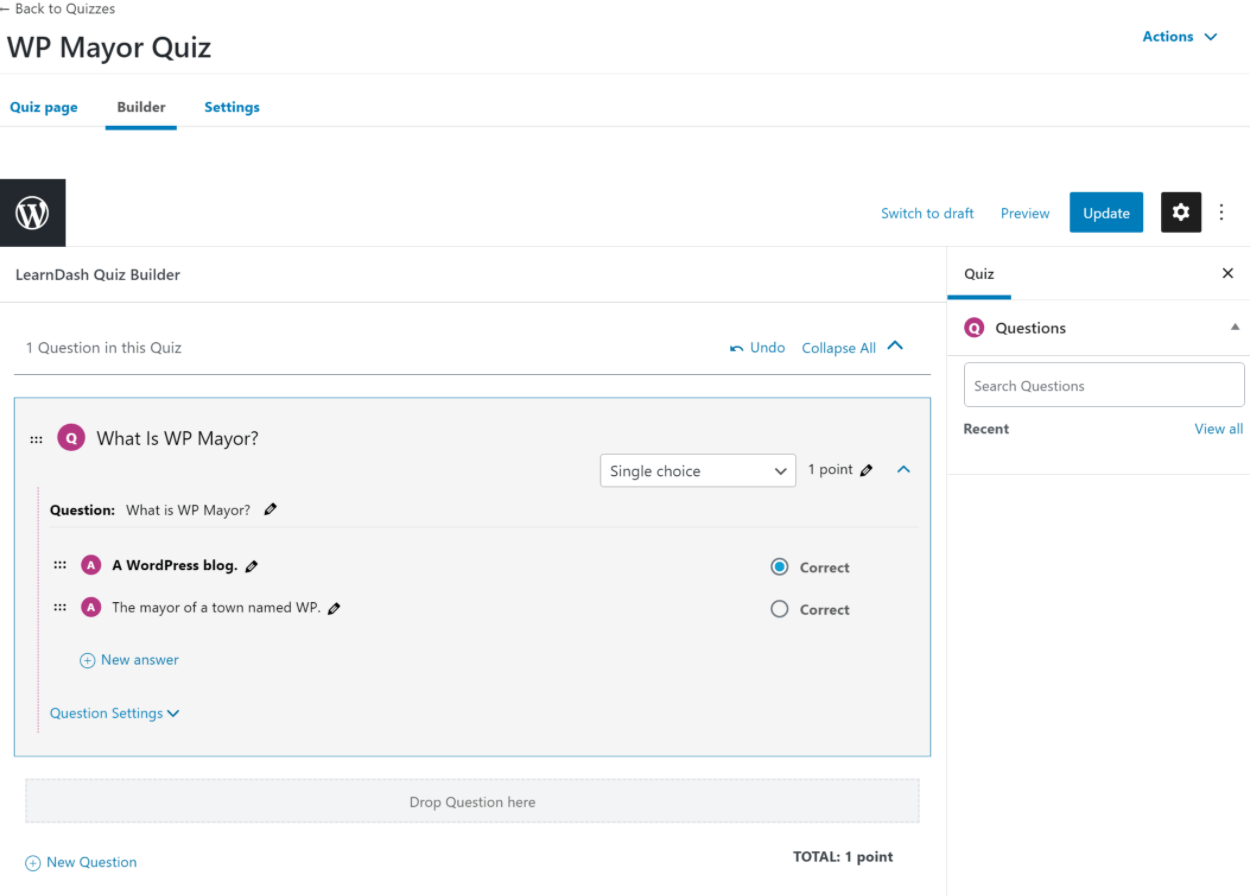Mark mayor of a town named WP Correct
Screen dimensions: 1250x896
[780, 609]
